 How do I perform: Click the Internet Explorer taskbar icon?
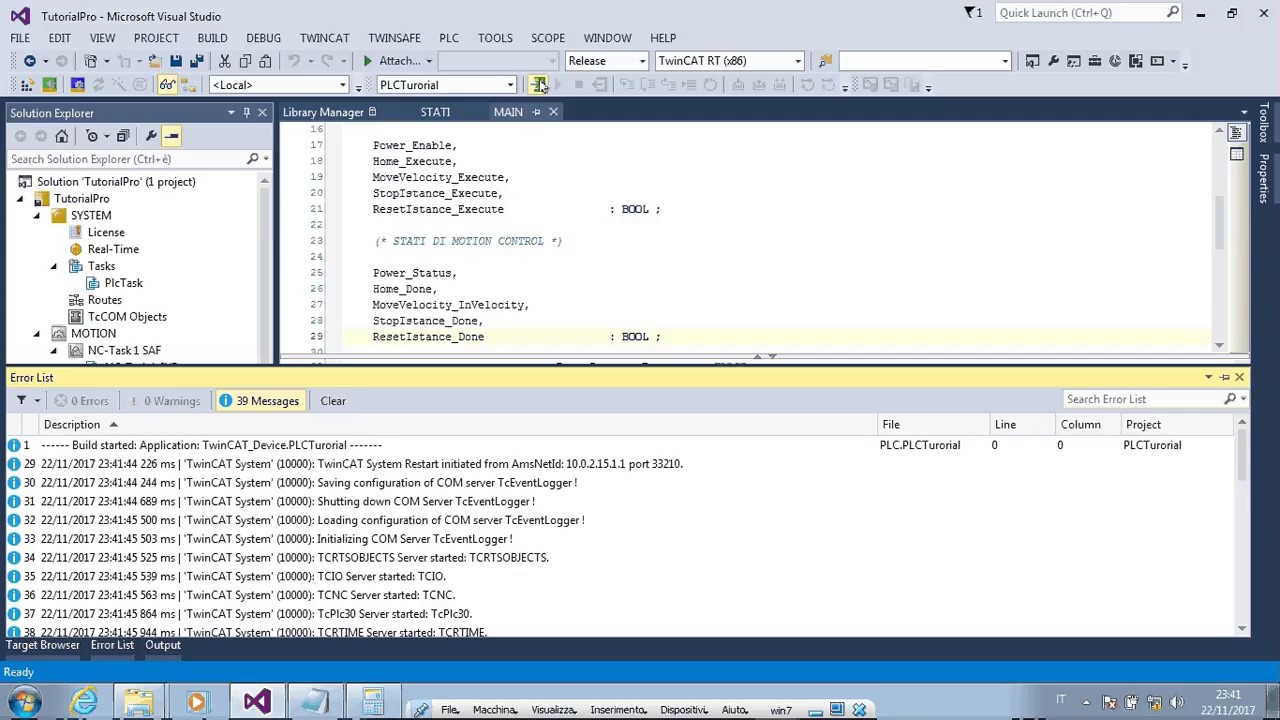click(84, 702)
